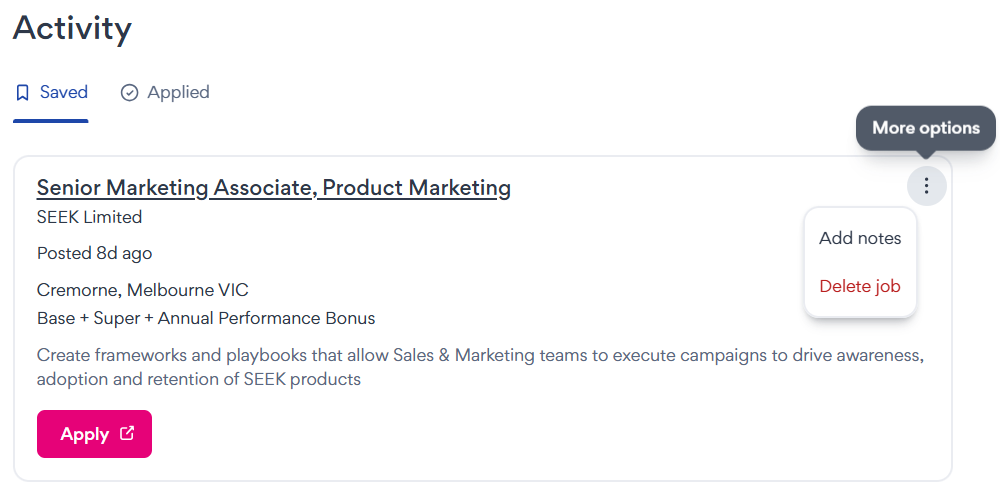This screenshot has height=495, width=1000.
Task: Click the Cremorne, Melbourne VIC location
Action: tap(142, 290)
